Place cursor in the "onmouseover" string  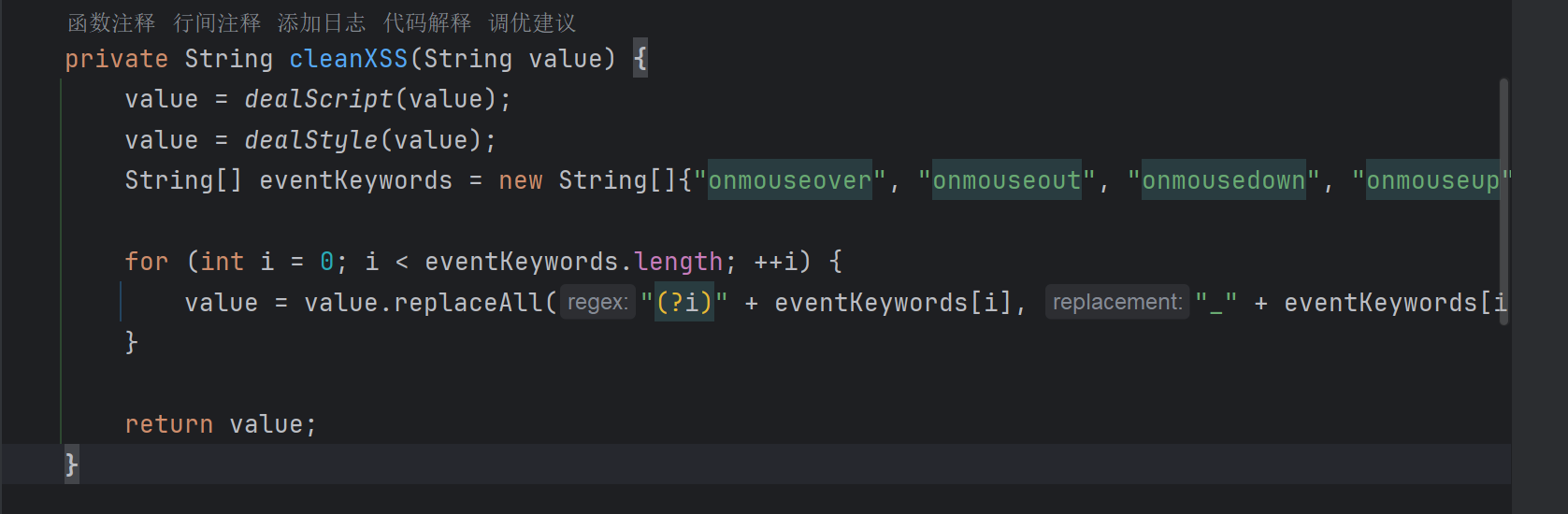[789, 180]
